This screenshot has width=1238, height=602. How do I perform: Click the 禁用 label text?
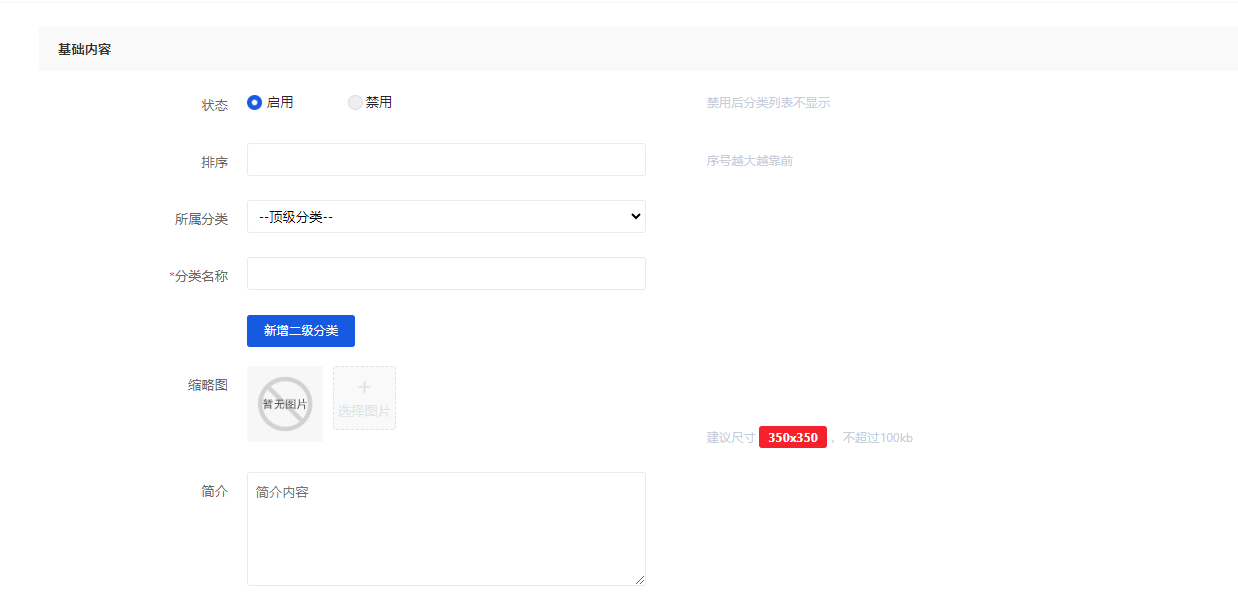point(379,102)
